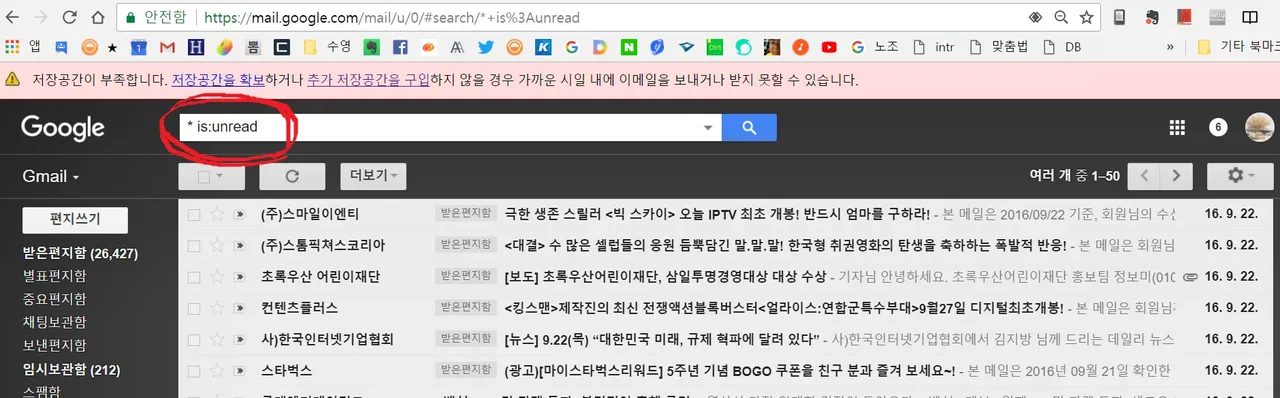Open the 기타 북마크 folder

coord(1236,46)
